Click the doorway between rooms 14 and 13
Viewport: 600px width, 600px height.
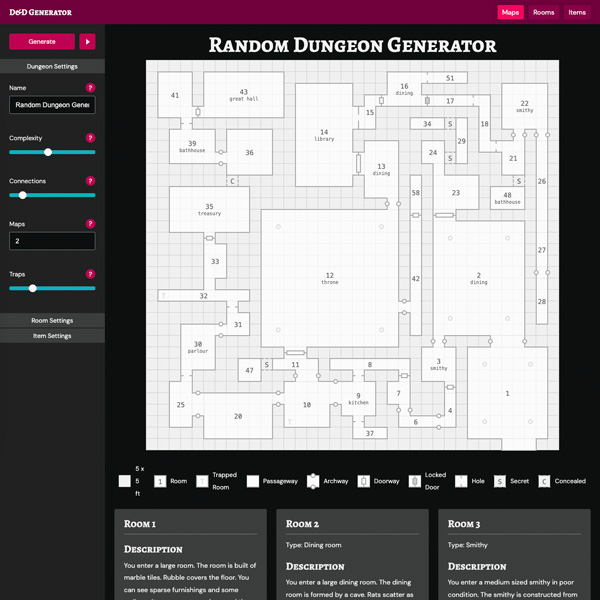coord(358,163)
